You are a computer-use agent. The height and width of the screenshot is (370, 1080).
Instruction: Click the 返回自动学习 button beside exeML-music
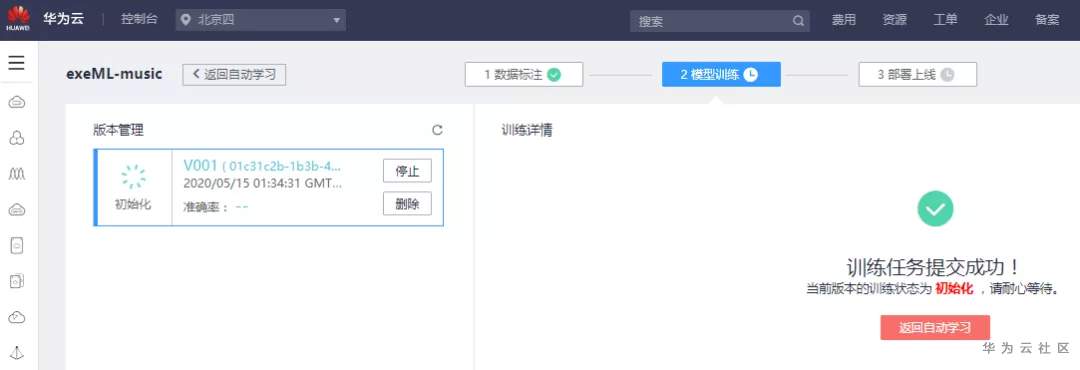234,74
